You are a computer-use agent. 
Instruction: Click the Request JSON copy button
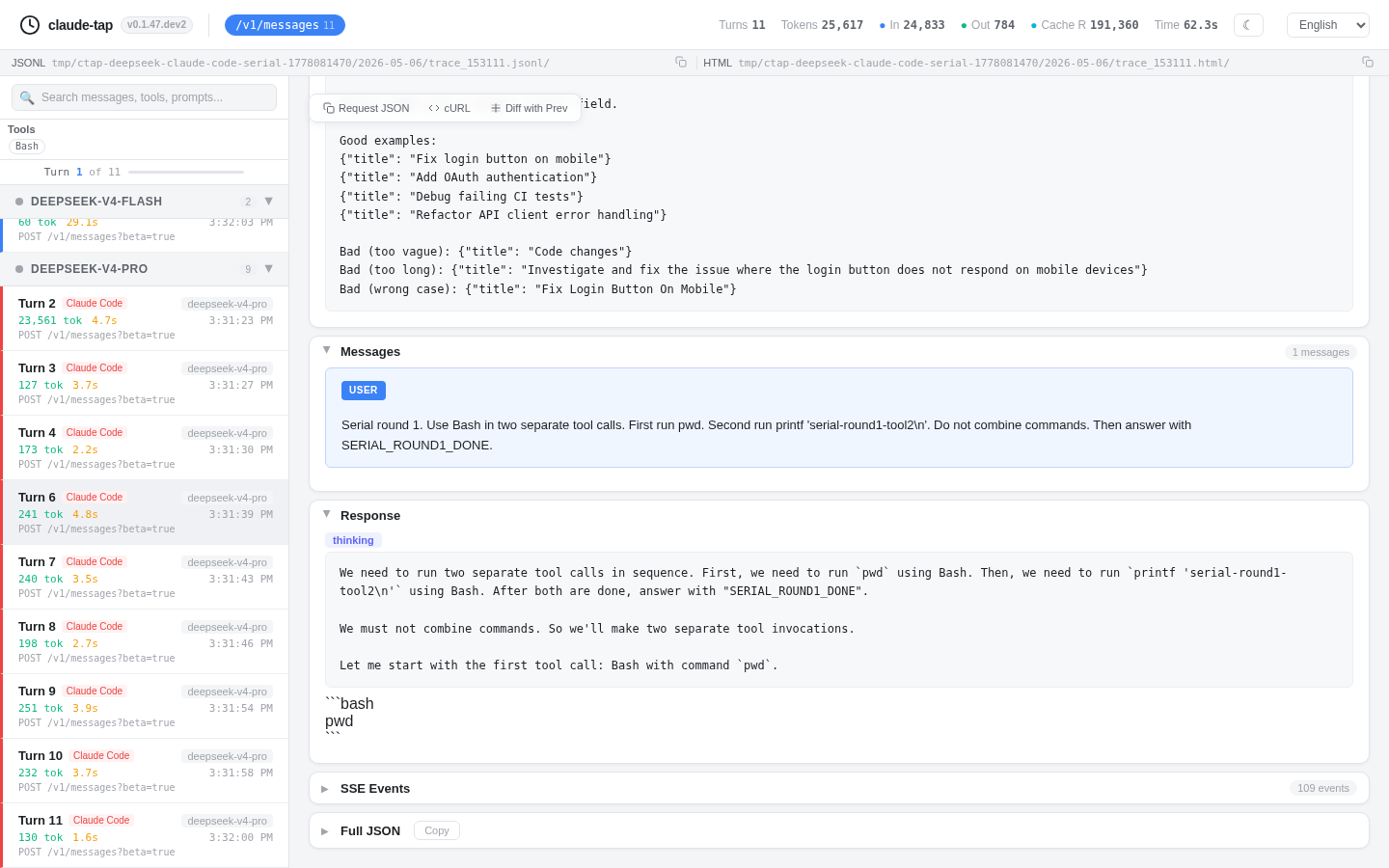367,108
